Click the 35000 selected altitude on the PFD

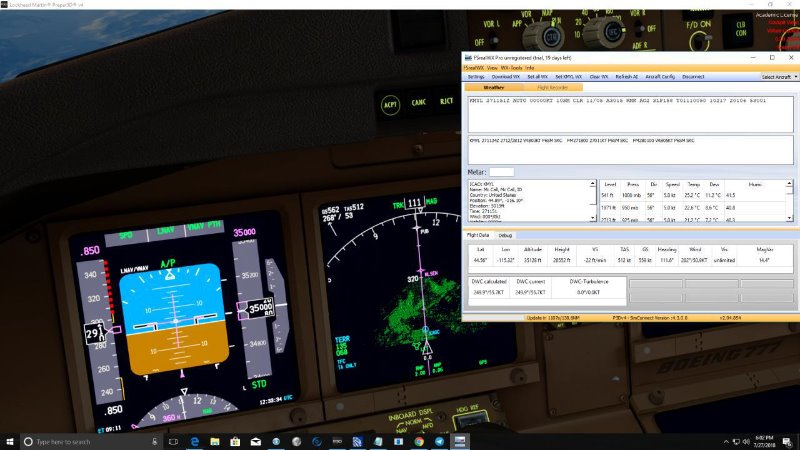(244, 233)
